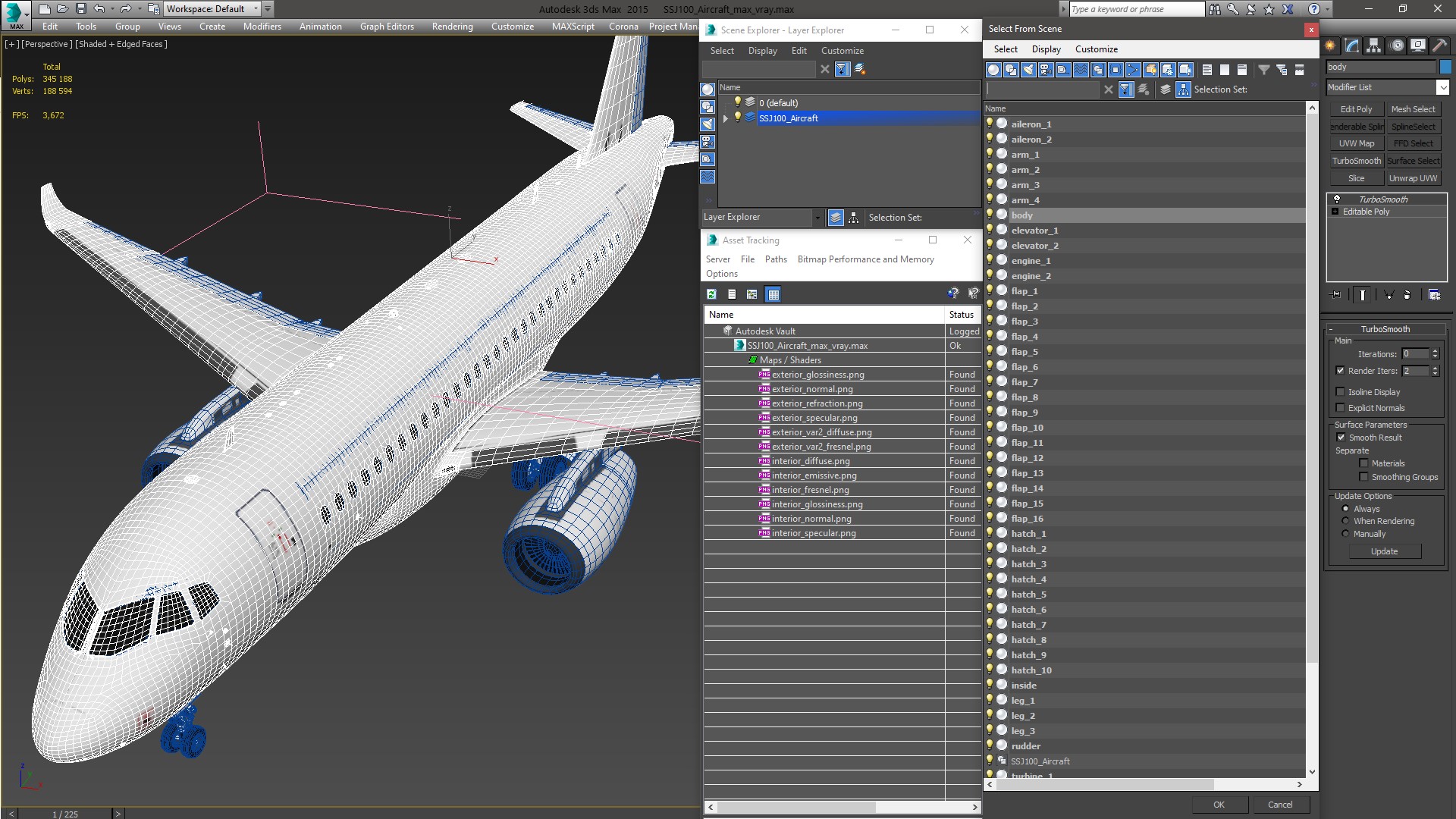Open the Rendering menu
This screenshot has width=1456, height=819.
453,27
